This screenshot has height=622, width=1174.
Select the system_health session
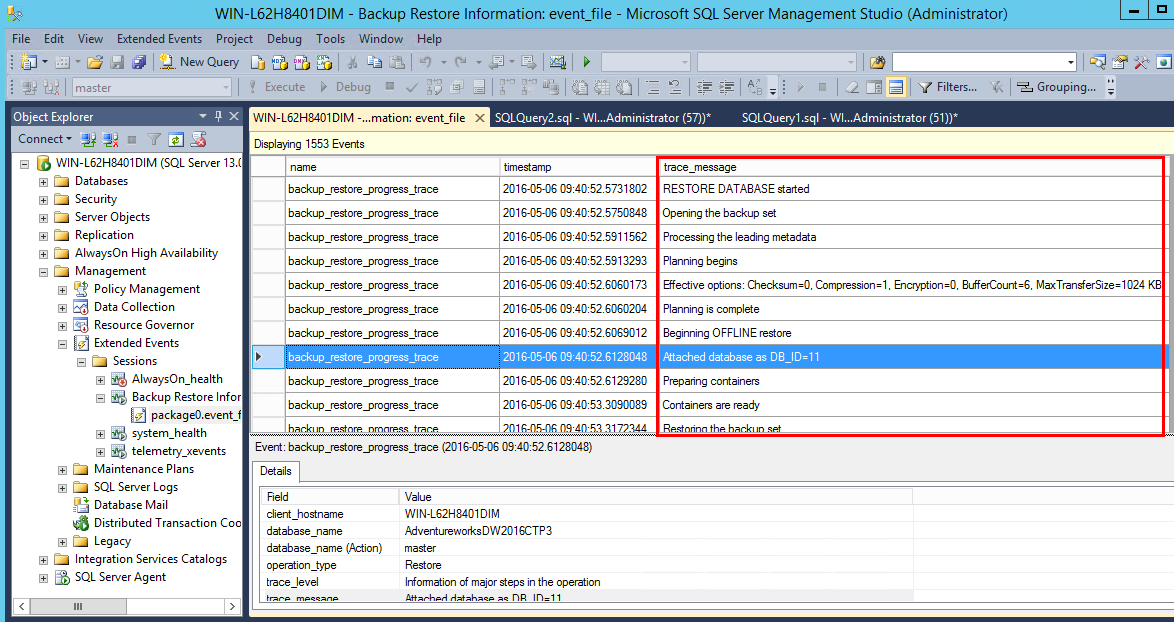pyautogui.click(x=168, y=433)
